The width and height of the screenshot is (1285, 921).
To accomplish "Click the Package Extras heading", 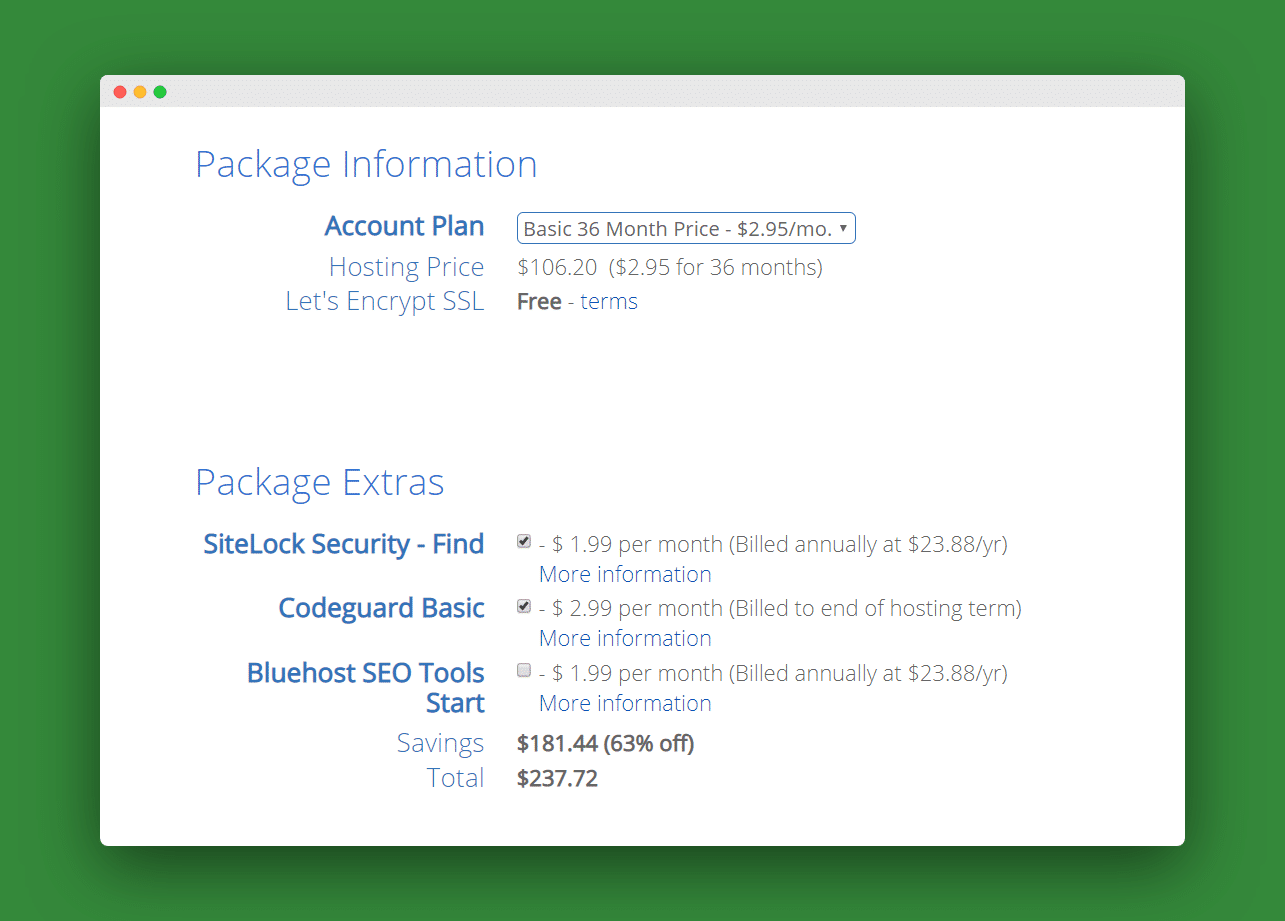I will coord(320,482).
